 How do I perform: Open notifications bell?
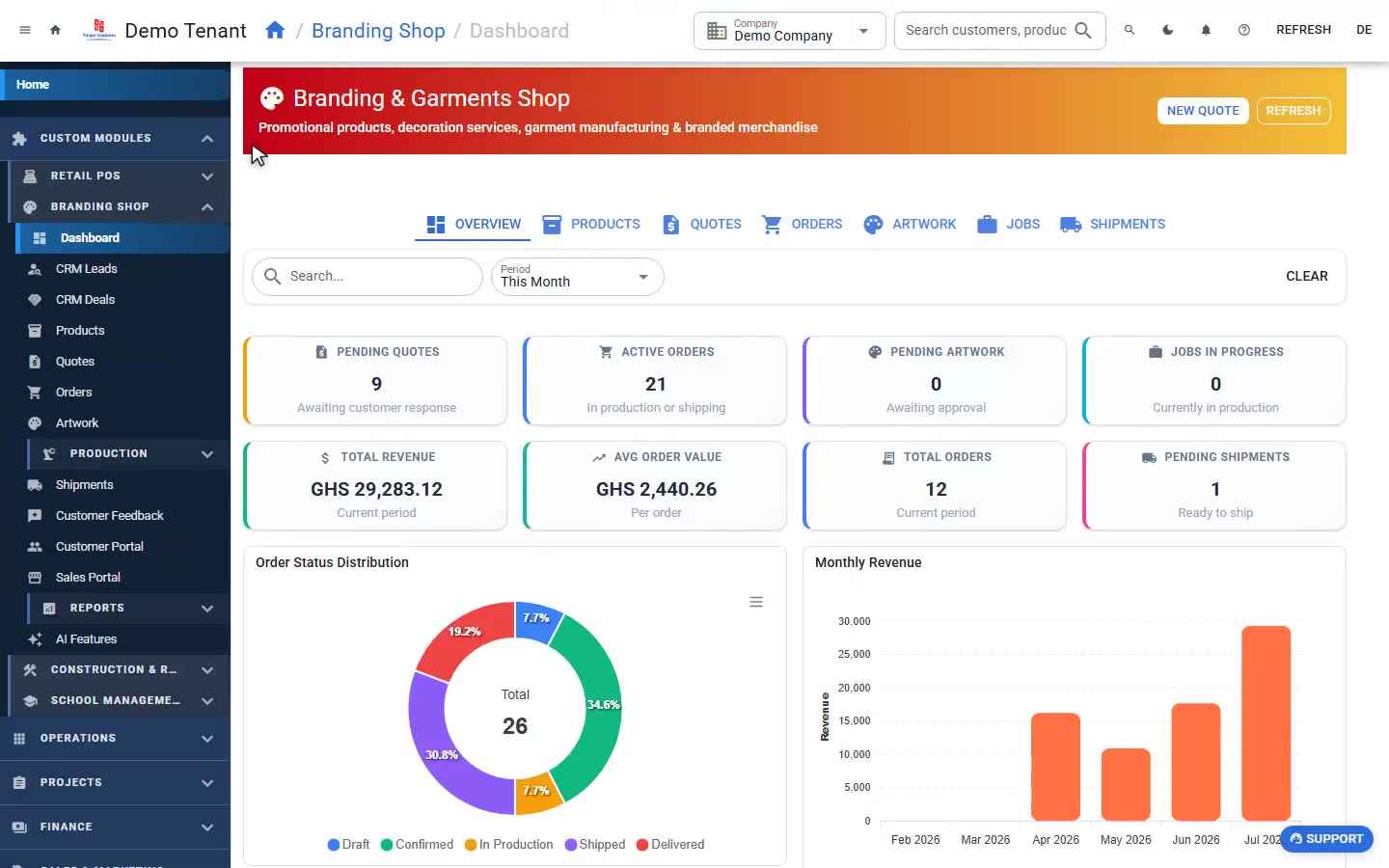point(1206,30)
